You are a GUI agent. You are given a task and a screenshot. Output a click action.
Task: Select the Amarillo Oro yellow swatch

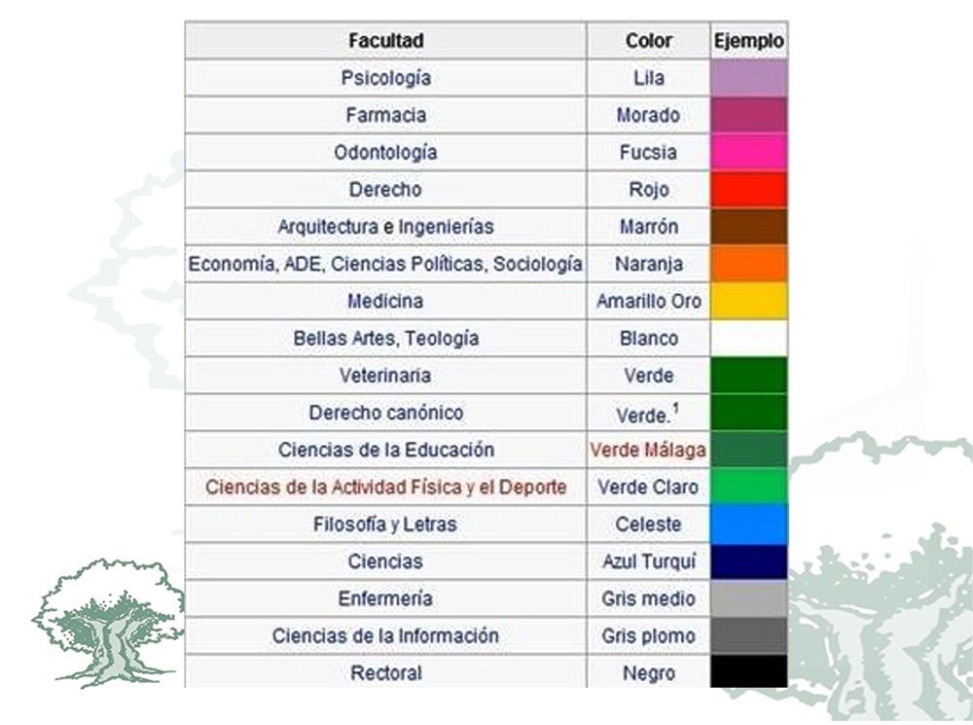click(748, 301)
